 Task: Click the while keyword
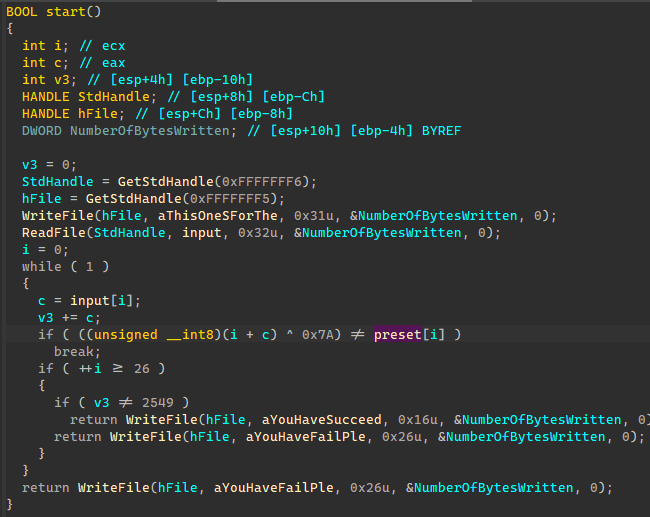pos(42,267)
